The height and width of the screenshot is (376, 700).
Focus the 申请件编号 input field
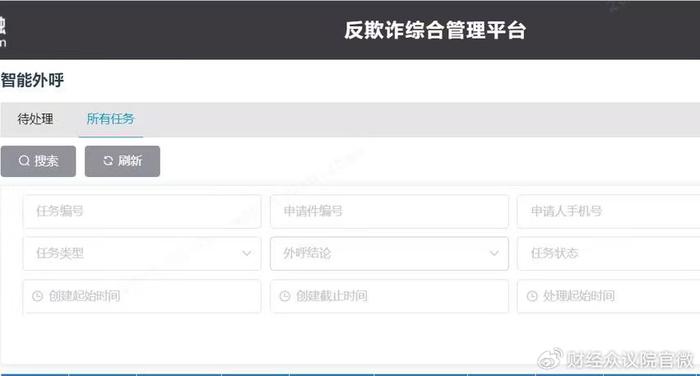pyautogui.click(x=389, y=211)
